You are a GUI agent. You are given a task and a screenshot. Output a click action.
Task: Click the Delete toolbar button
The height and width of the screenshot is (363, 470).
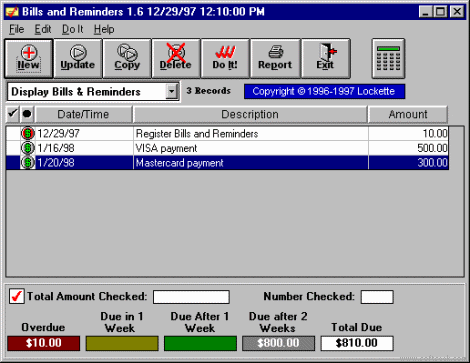click(x=176, y=58)
